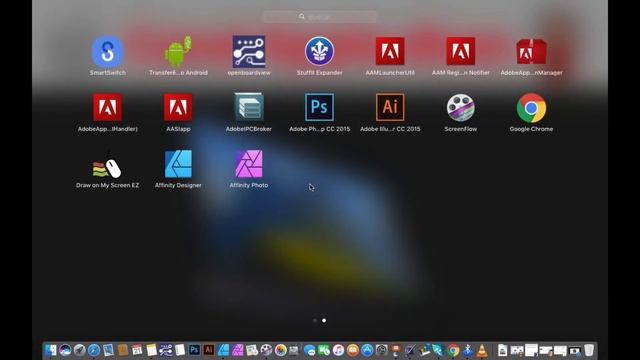Activate Siri in the Dock

(x=65, y=350)
